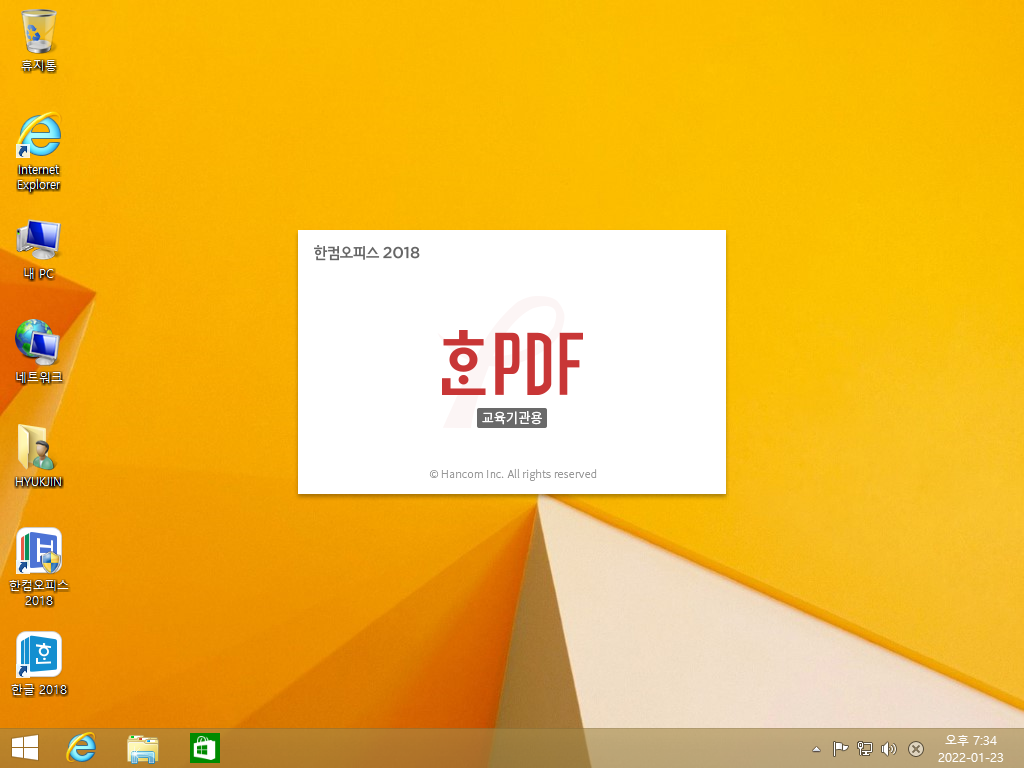Open the Recycle Bin (휴지통) desktop icon

click(x=39, y=40)
